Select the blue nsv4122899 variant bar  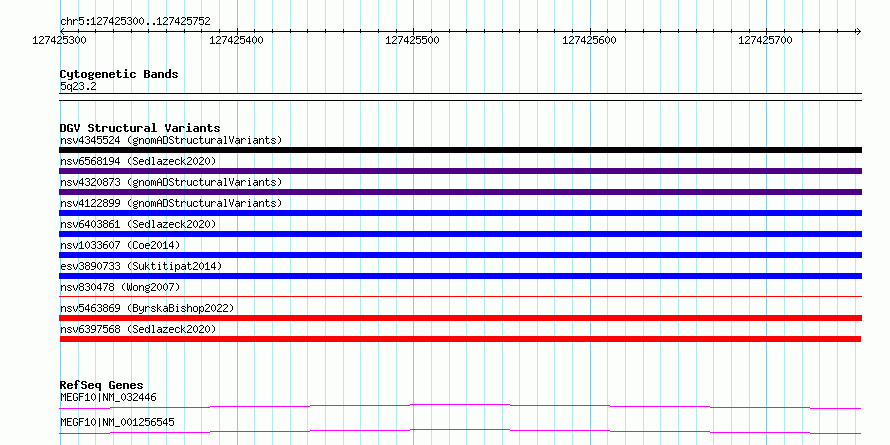(460, 213)
